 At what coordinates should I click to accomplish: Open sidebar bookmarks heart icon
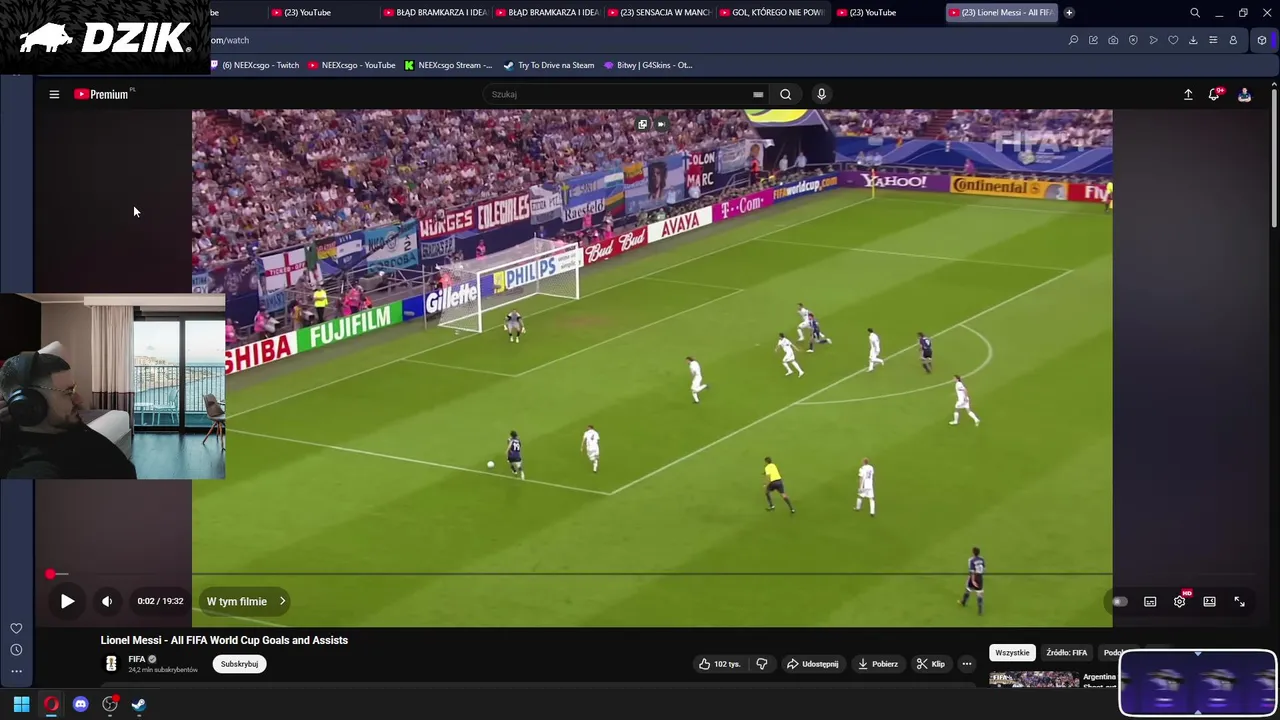pos(16,628)
